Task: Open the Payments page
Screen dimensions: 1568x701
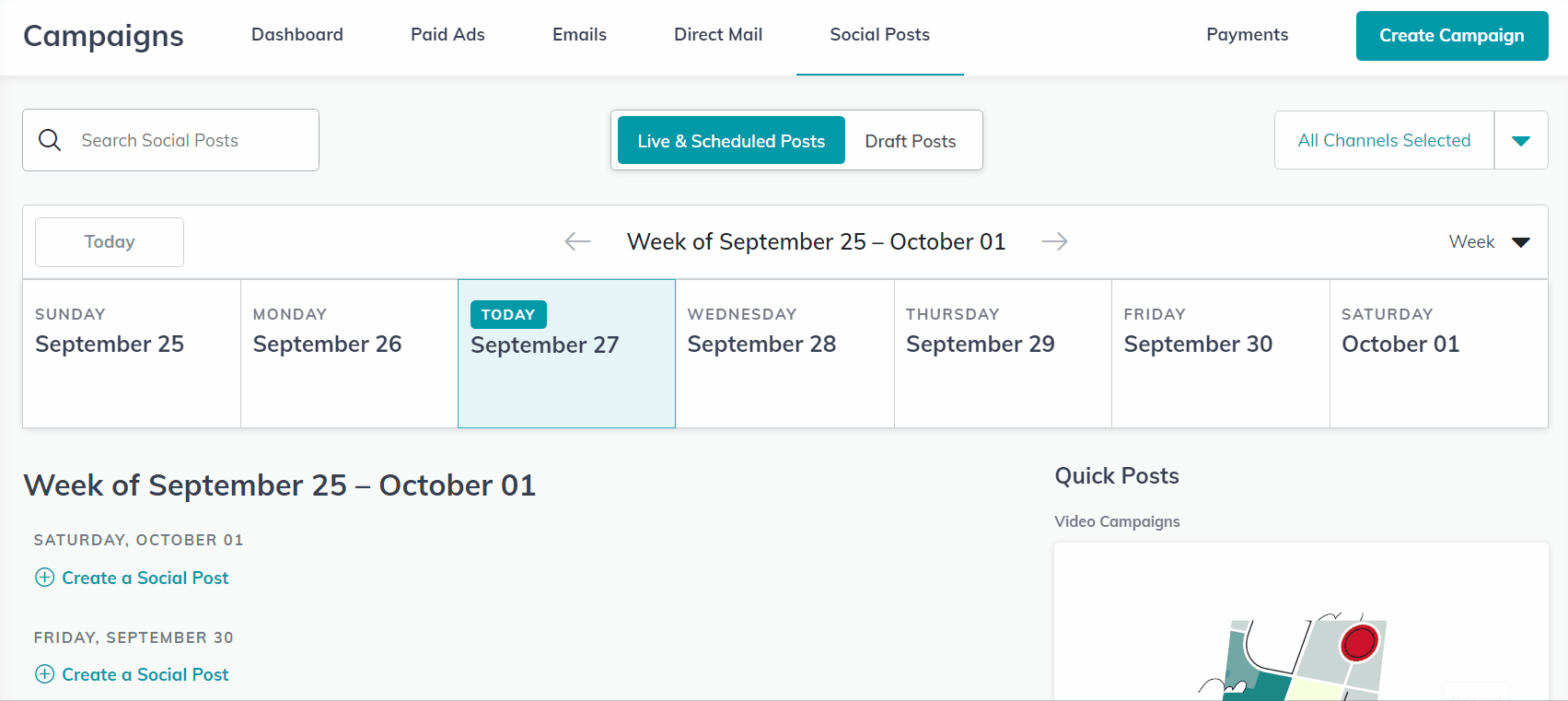Action: click(1248, 35)
